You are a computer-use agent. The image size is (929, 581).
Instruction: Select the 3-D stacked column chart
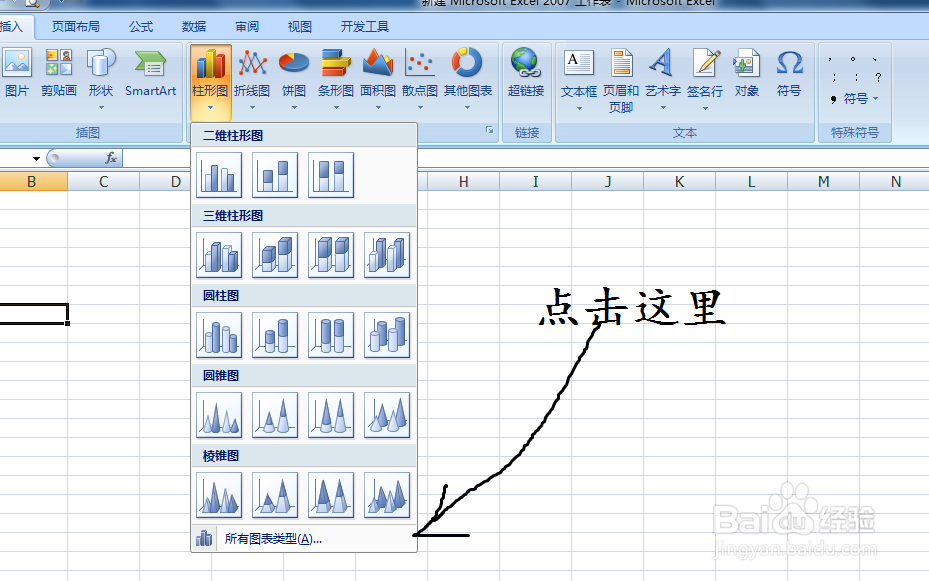(x=275, y=255)
